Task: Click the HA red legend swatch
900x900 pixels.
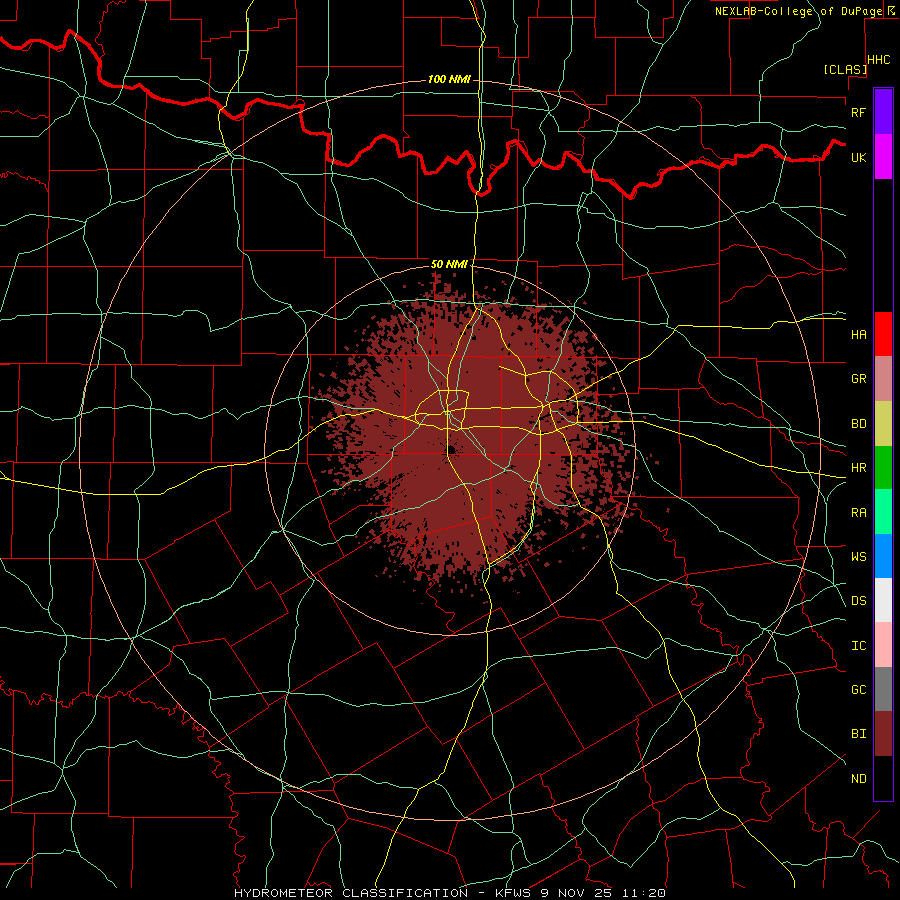Action: click(x=883, y=334)
